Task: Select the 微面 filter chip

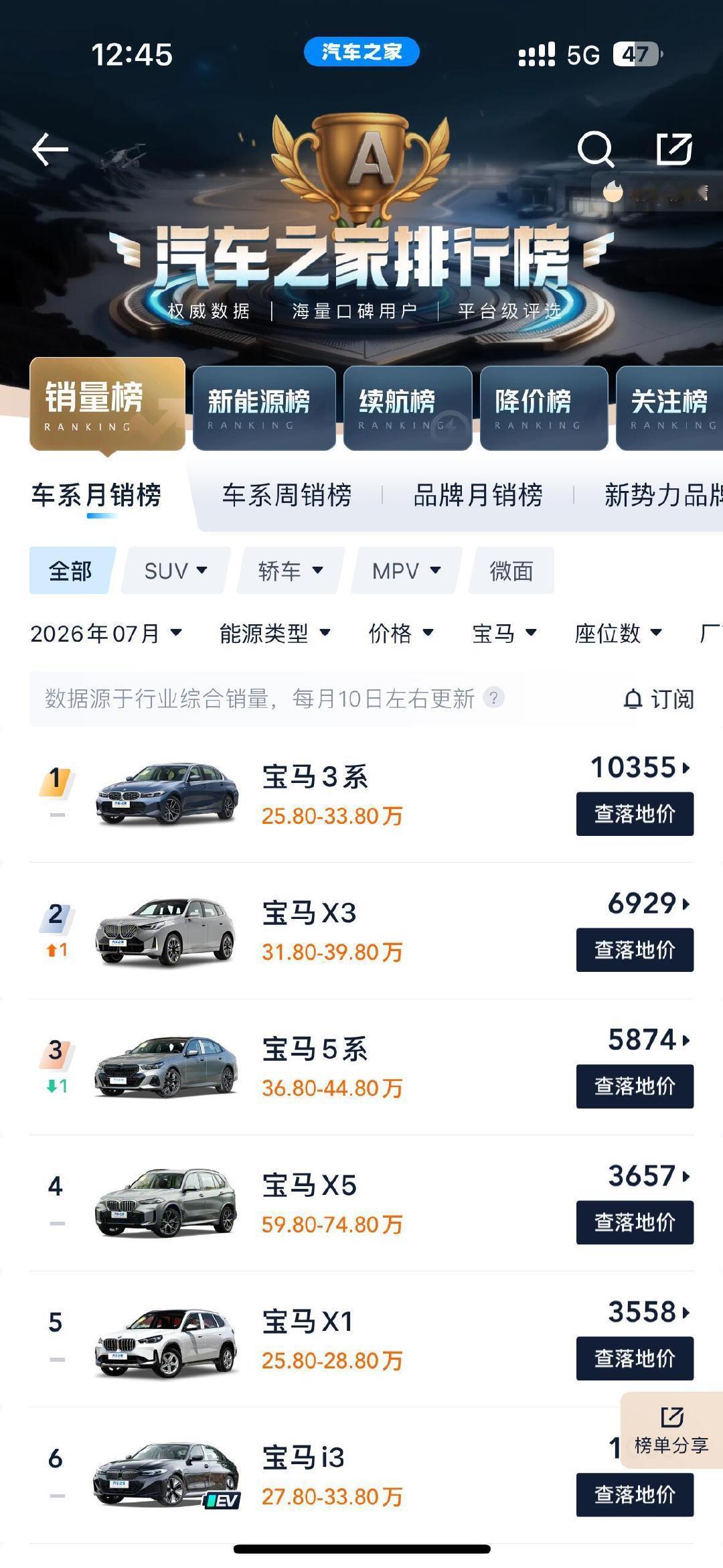Action: 511,571
